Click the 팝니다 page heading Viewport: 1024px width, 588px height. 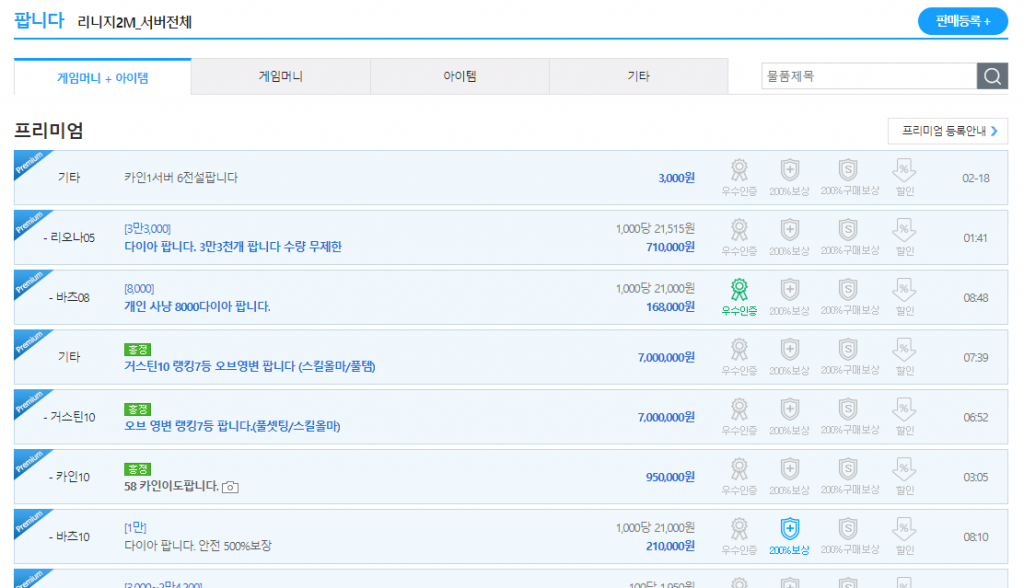click(x=39, y=20)
